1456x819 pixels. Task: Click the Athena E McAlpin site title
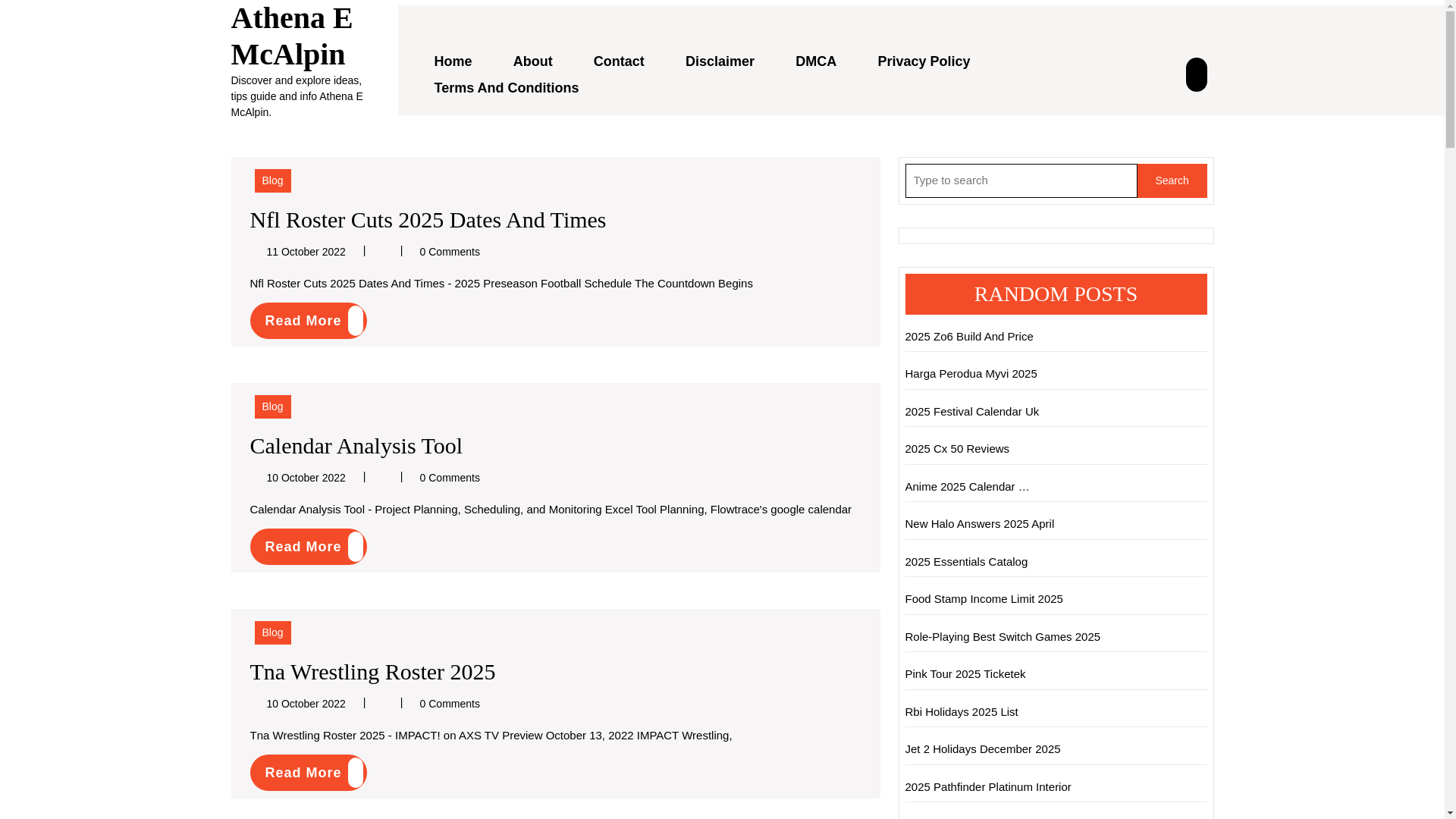tap(291, 36)
